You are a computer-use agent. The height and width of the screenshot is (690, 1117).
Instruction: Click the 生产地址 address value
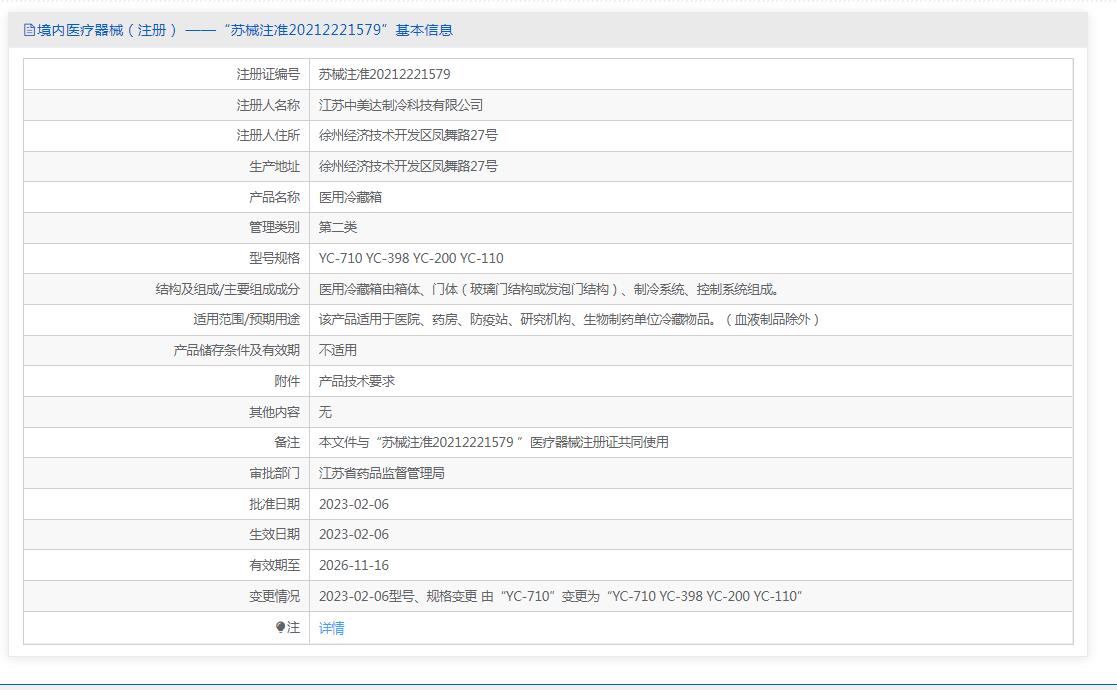(407, 167)
